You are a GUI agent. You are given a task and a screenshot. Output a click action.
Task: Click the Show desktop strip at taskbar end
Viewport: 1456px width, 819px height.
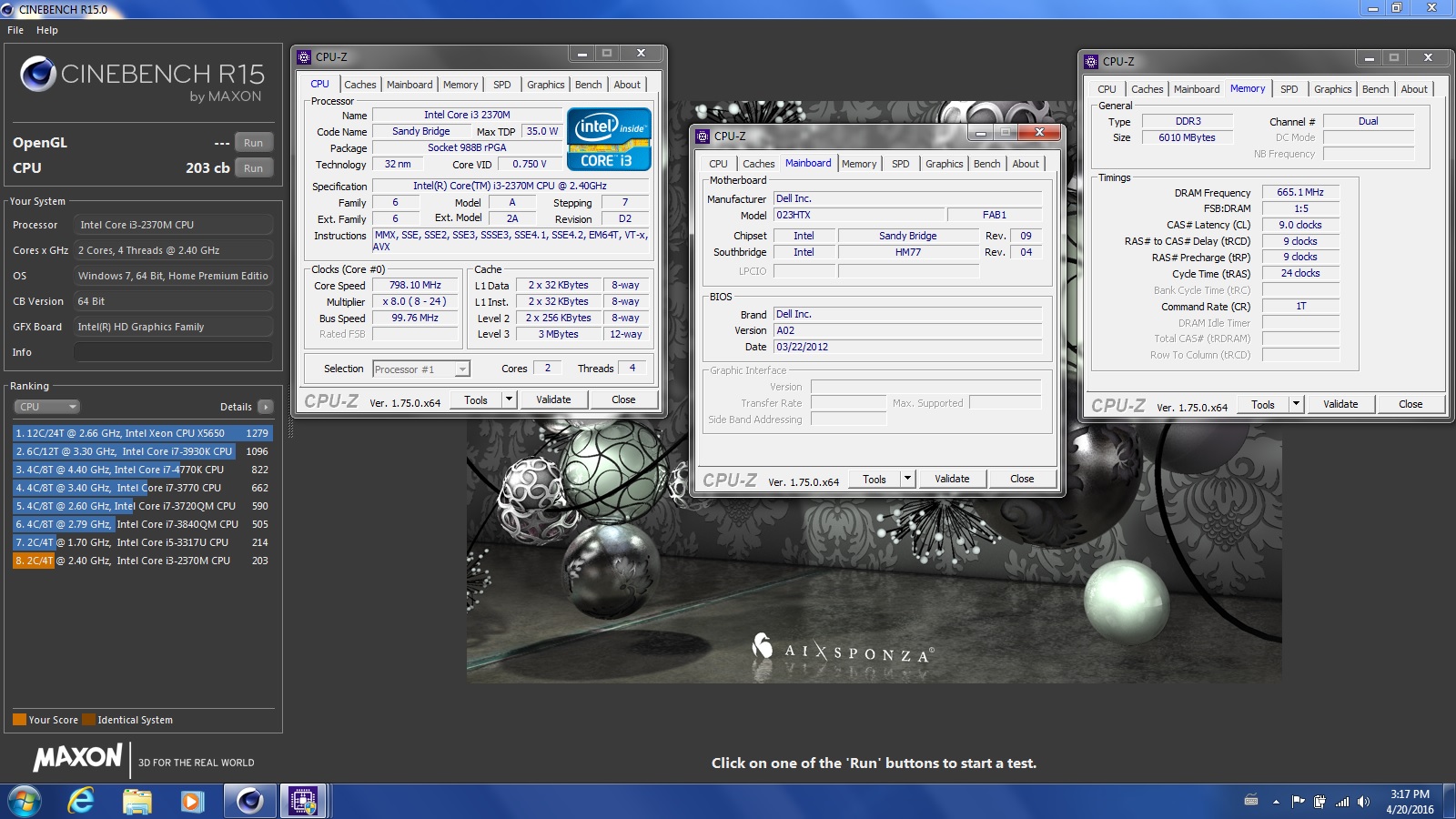pos(1450,802)
